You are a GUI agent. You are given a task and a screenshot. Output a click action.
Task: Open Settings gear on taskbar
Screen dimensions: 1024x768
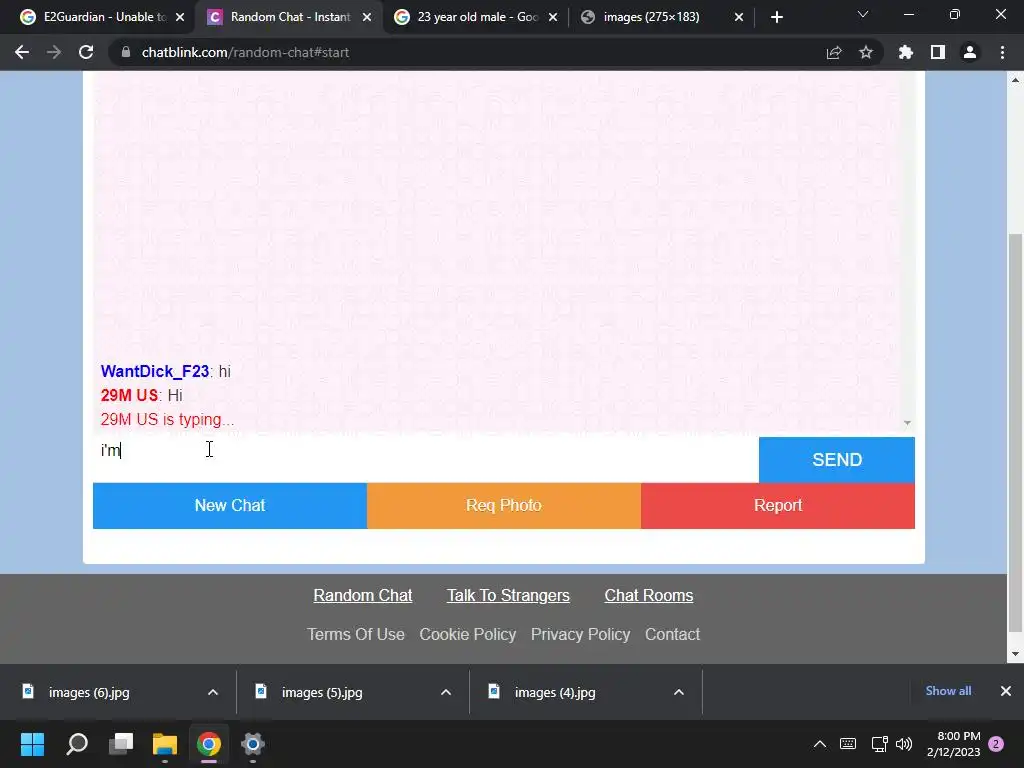click(252, 744)
